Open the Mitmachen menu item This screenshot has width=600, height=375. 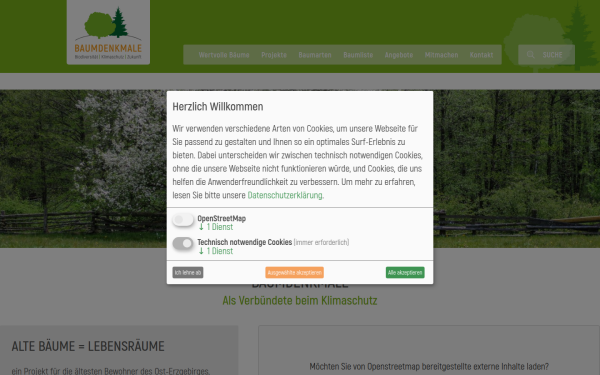click(x=441, y=55)
